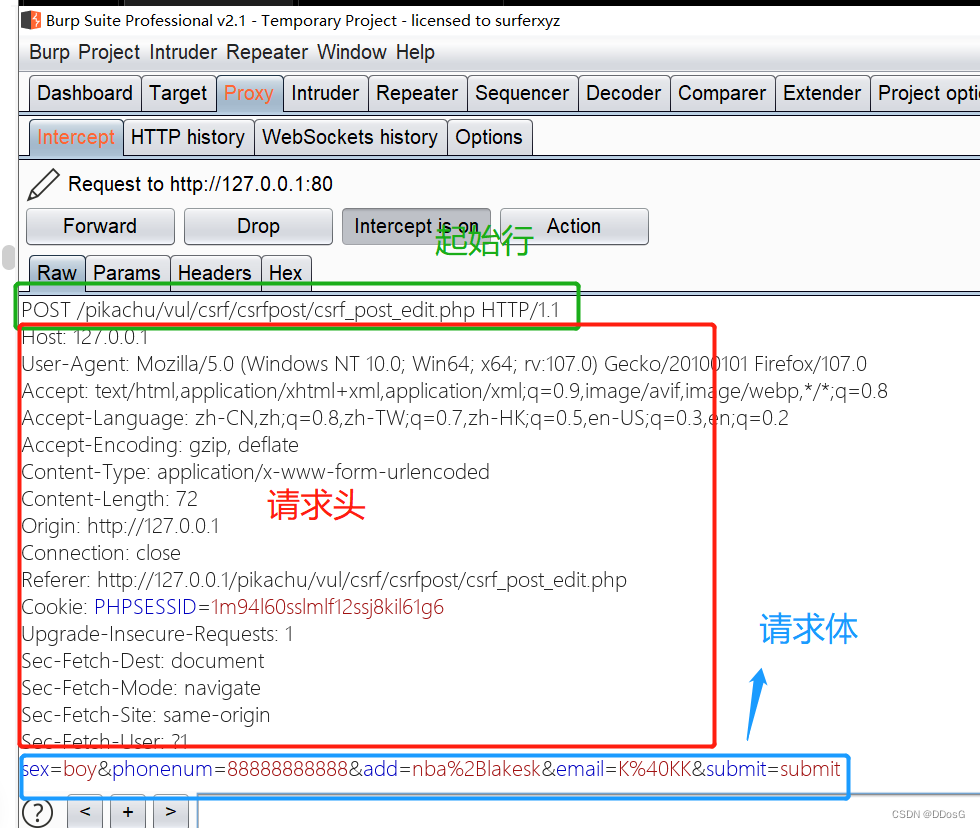Click the pencil edit target icon
Viewport: 980px width, 828px height.
(x=43, y=184)
